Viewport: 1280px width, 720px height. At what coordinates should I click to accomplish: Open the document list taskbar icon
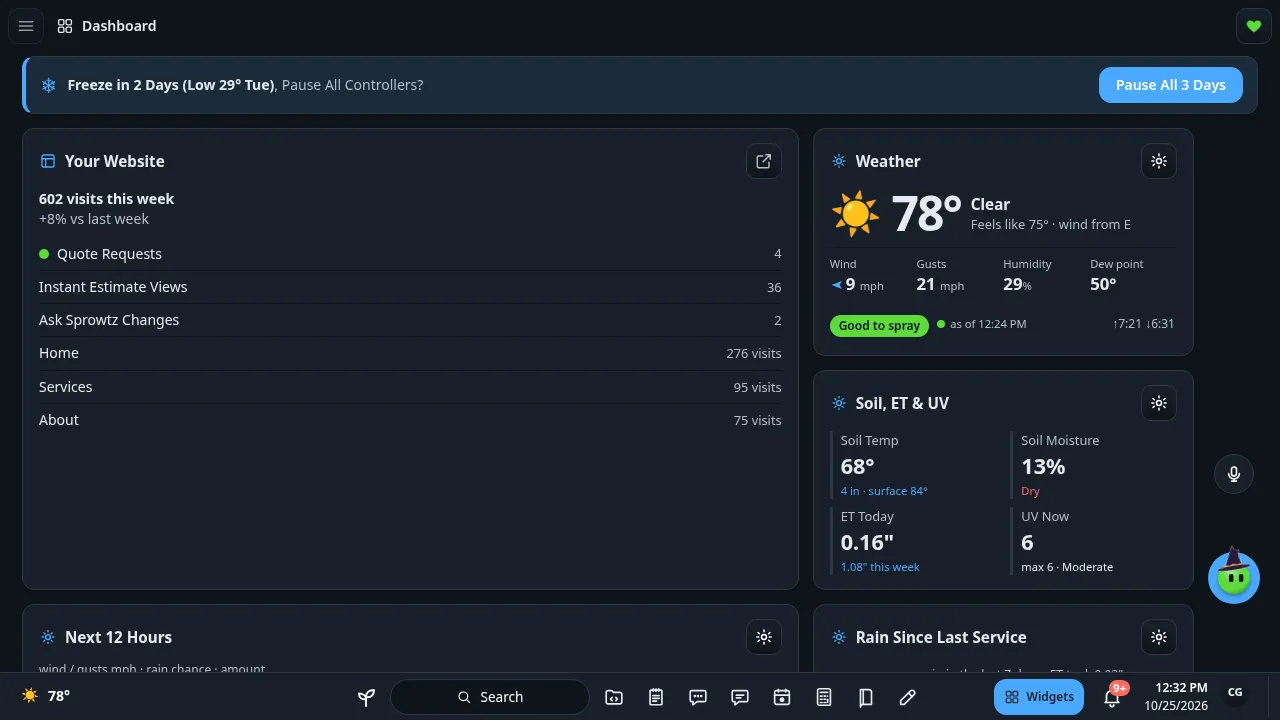[x=824, y=697]
